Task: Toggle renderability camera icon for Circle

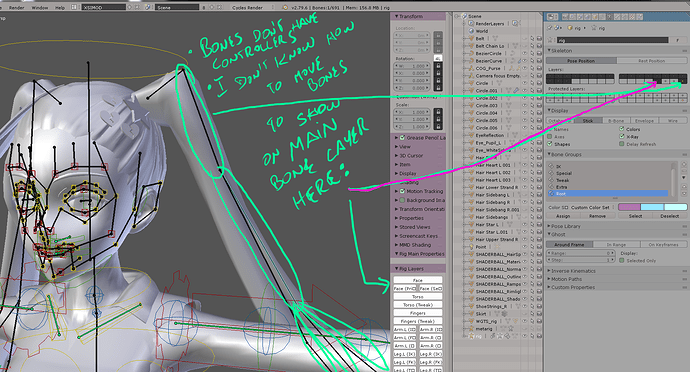Action: click(x=539, y=83)
